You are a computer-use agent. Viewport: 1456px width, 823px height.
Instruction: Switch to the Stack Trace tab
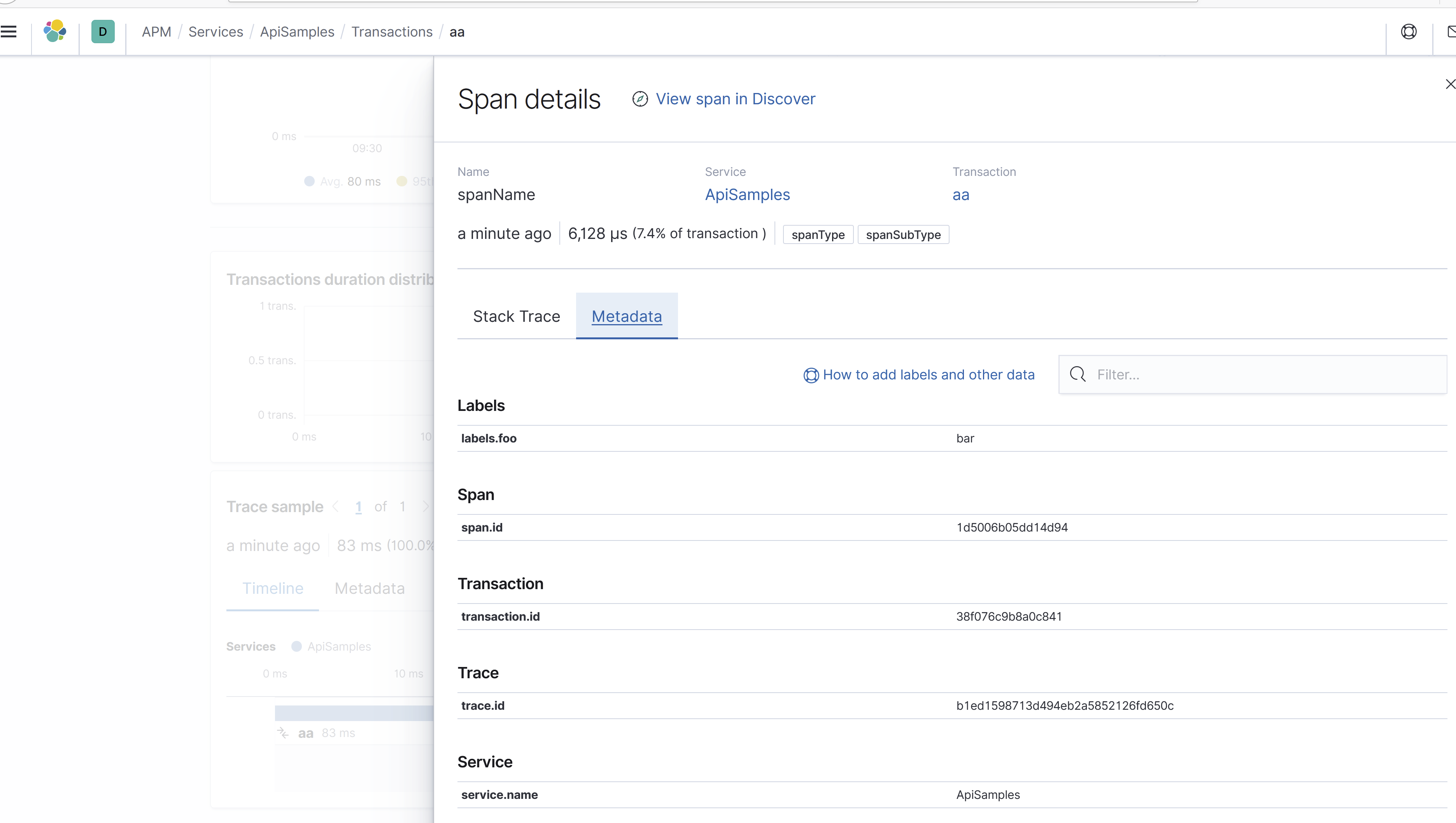(x=516, y=316)
